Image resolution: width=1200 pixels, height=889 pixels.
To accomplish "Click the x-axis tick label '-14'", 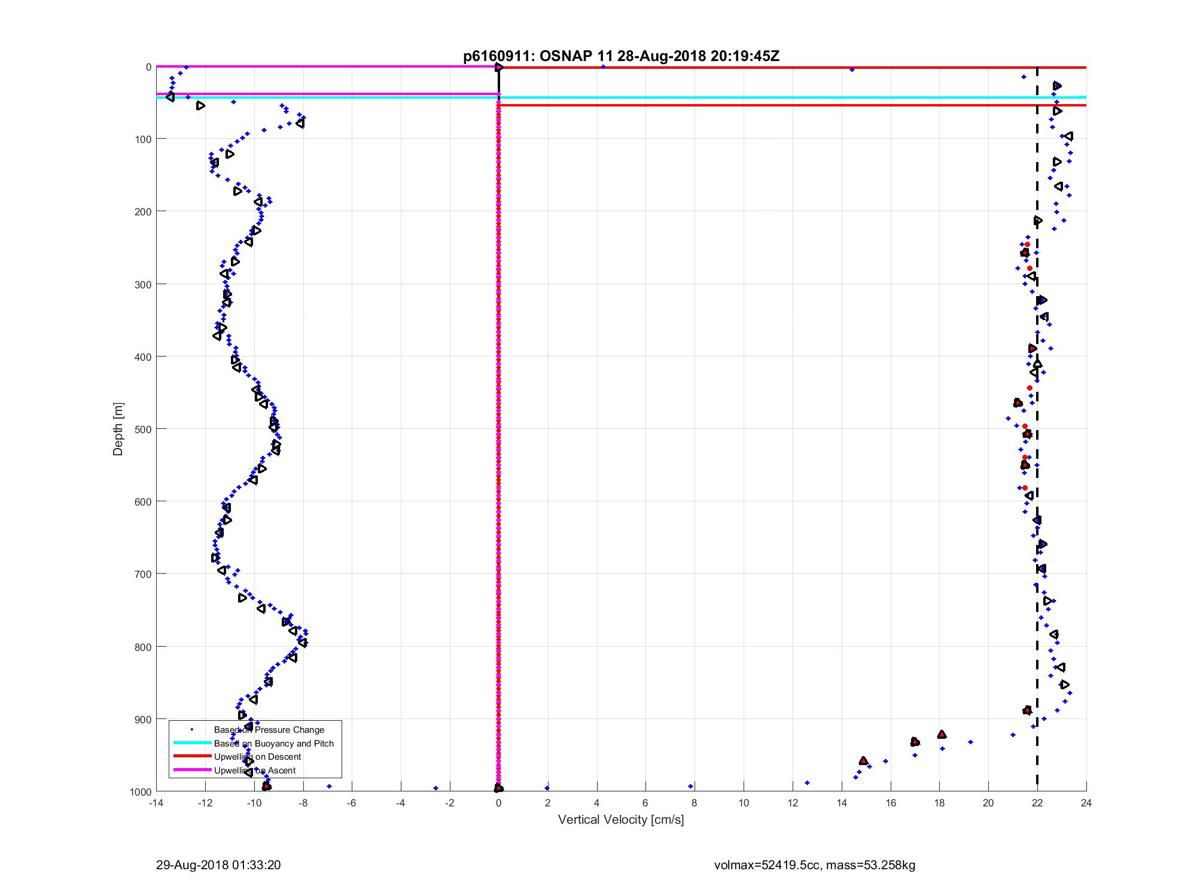I will 155,803.
